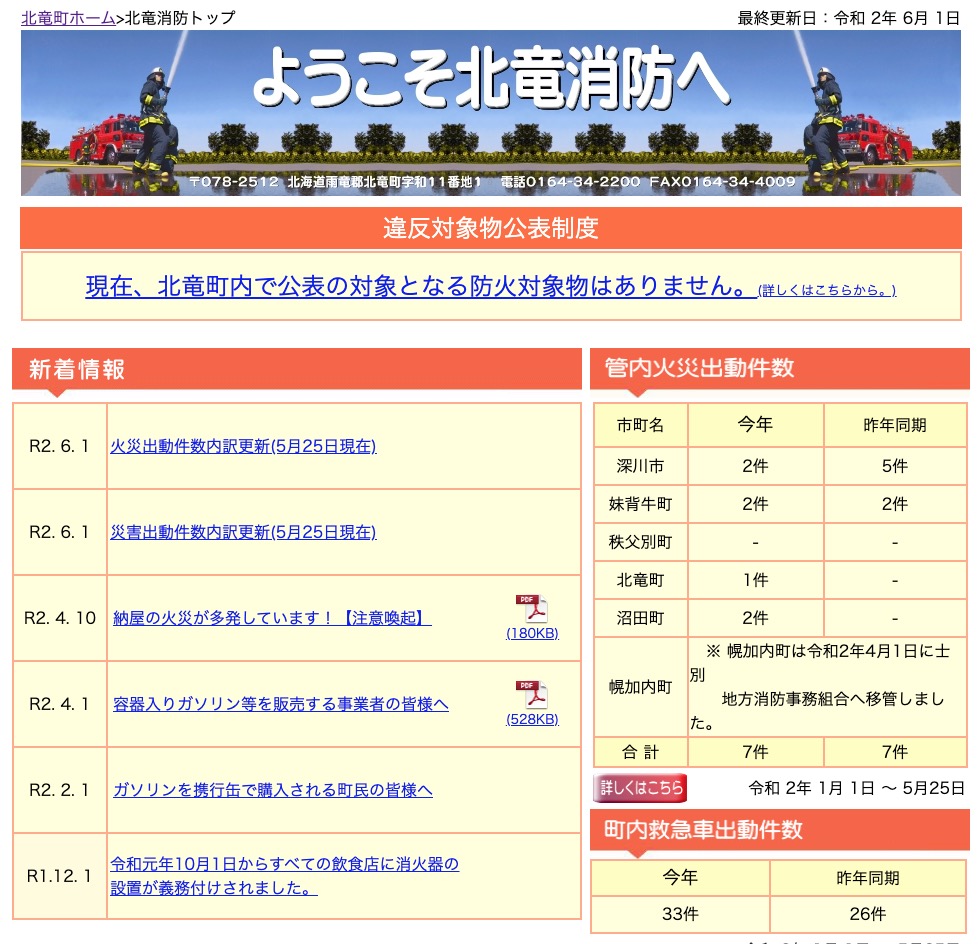Open ガソリンを携行缶で購入される町民 link
Screen dimensions: 978x944
(x=273, y=790)
